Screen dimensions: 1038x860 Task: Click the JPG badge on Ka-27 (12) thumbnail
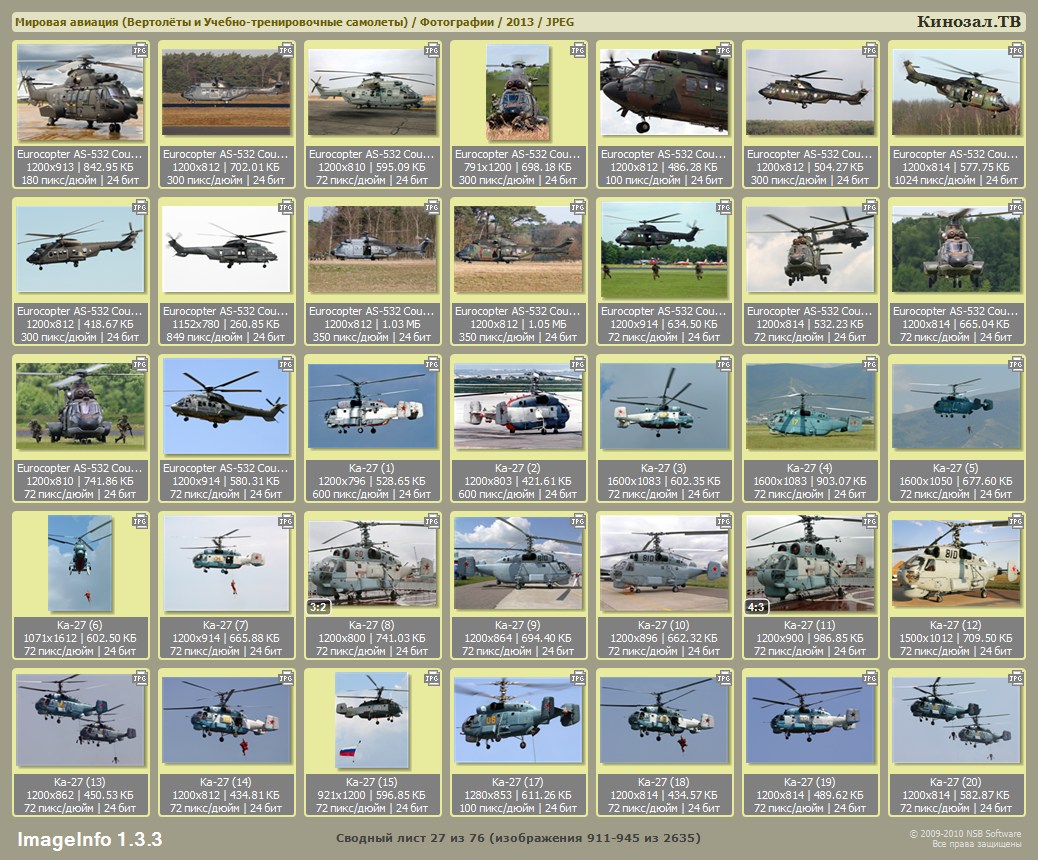coord(1015,521)
